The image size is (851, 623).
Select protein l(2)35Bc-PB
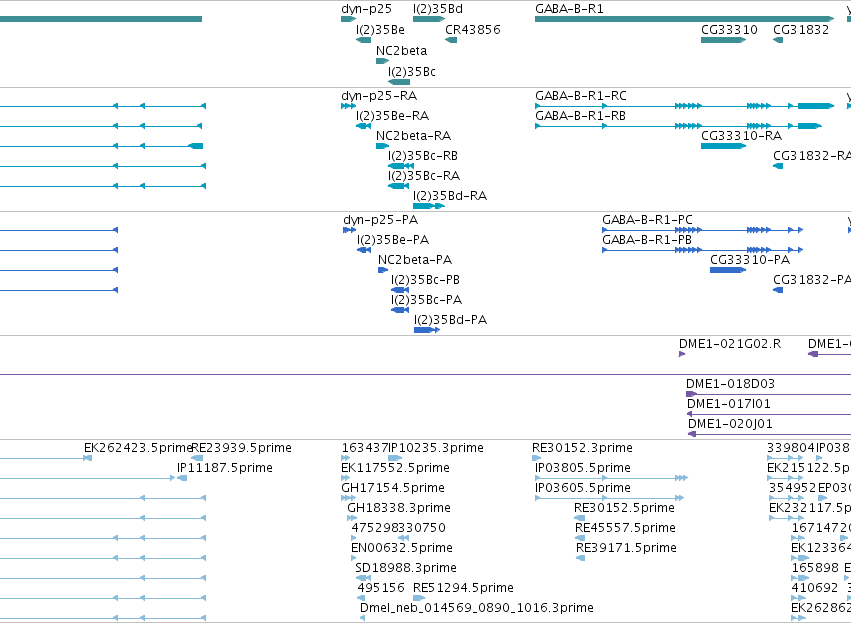coord(426,280)
